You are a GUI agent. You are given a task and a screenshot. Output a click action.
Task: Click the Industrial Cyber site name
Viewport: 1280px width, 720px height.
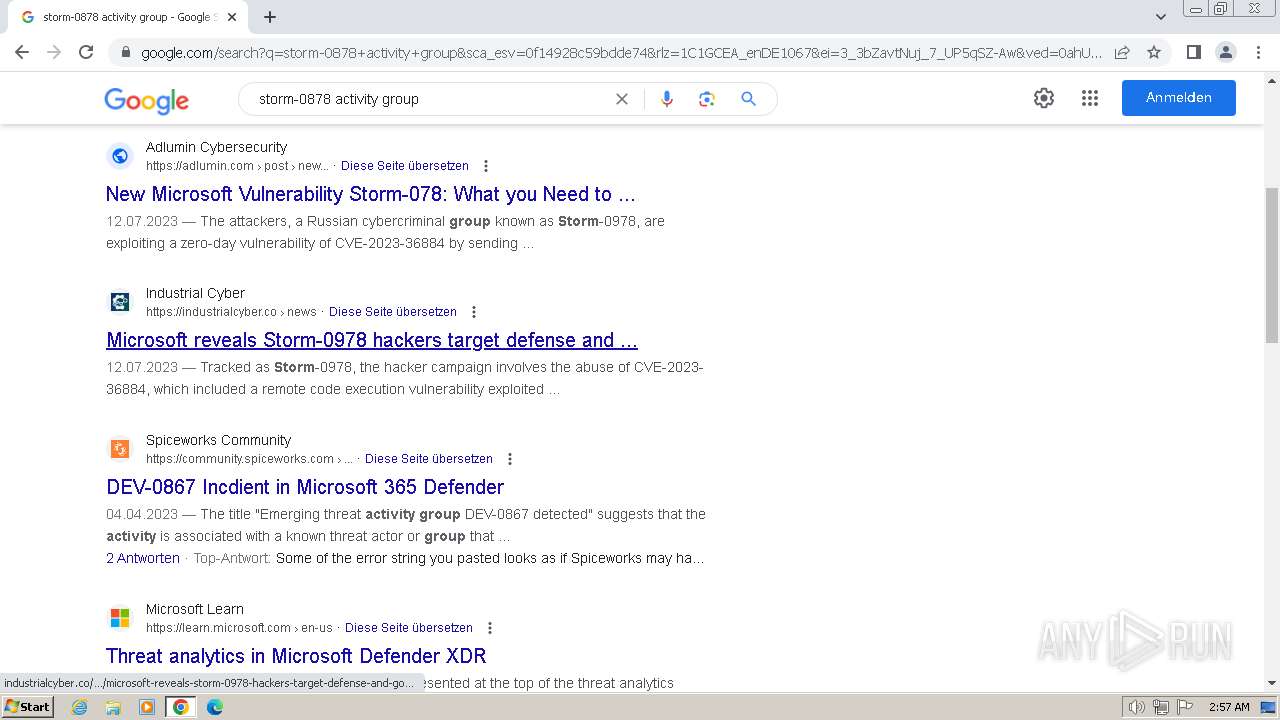[195, 293]
